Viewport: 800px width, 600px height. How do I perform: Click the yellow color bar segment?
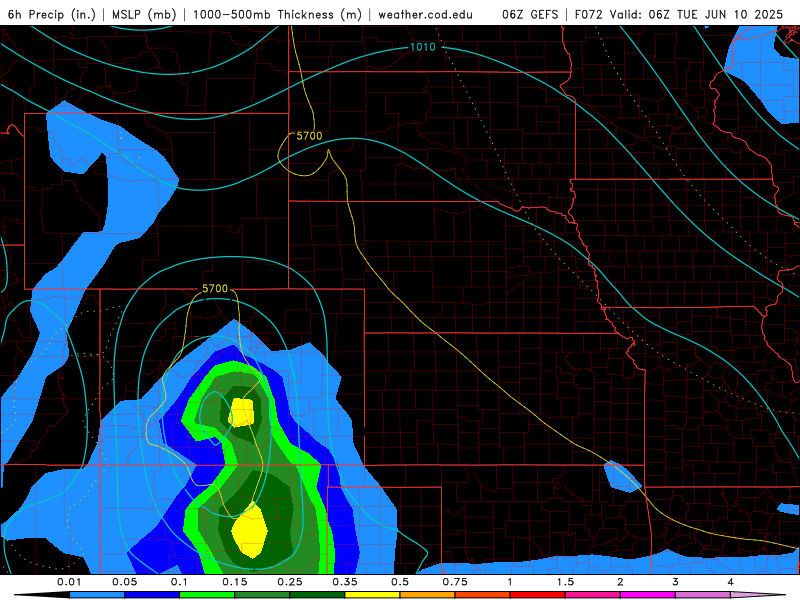click(x=372, y=595)
